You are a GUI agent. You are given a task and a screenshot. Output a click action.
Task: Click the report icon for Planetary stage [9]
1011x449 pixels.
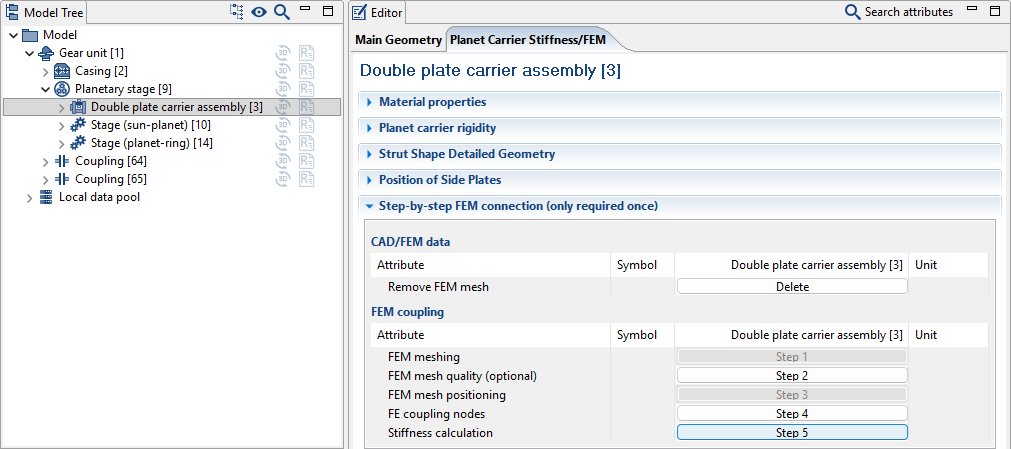click(307, 89)
